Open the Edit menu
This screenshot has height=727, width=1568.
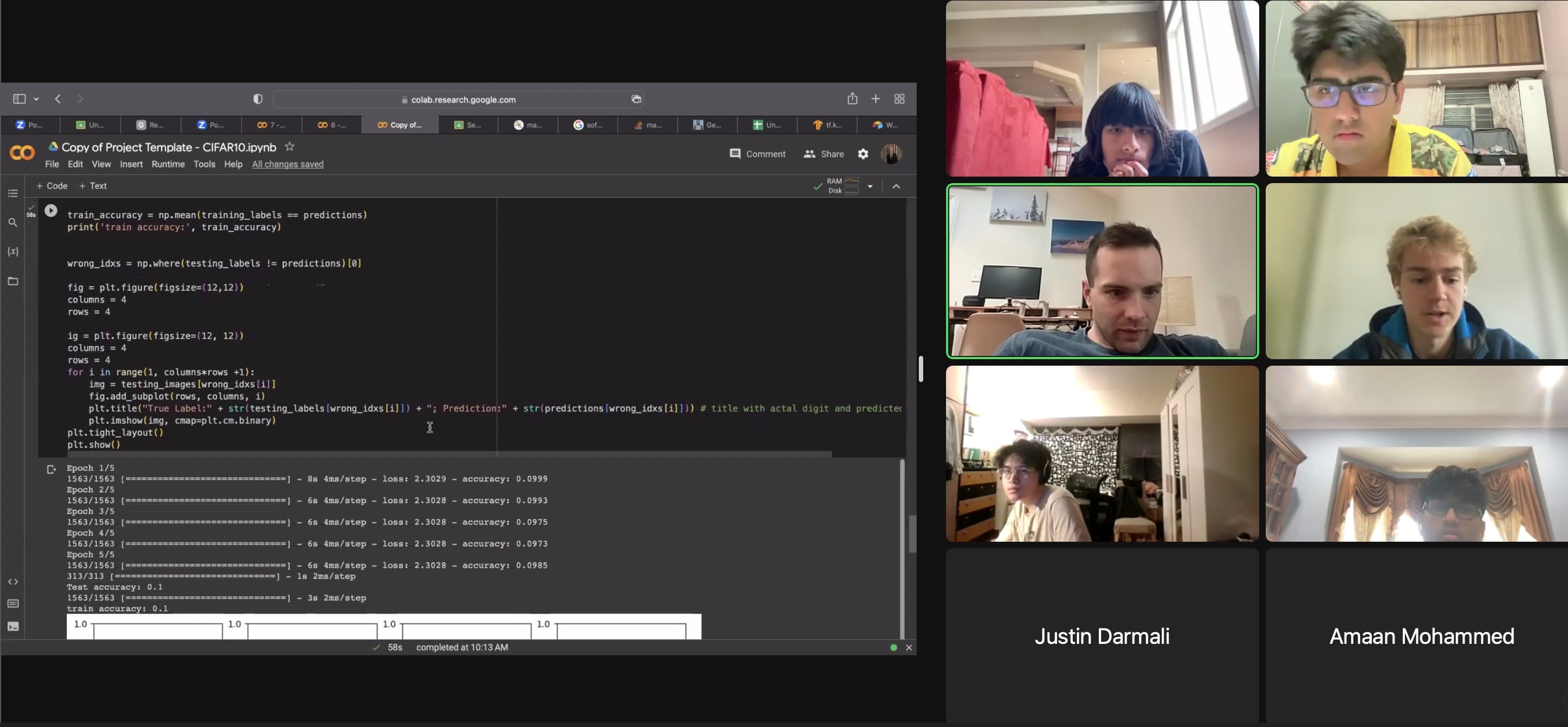click(76, 164)
